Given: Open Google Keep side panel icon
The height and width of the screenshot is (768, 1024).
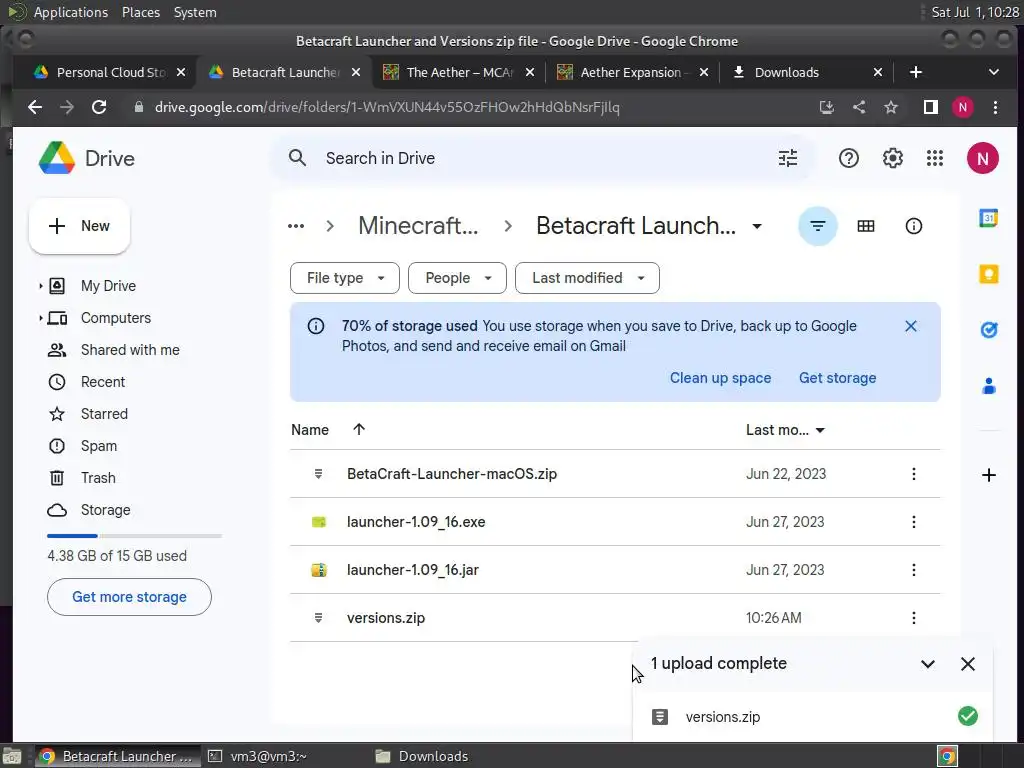Looking at the screenshot, I should click(989, 274).
